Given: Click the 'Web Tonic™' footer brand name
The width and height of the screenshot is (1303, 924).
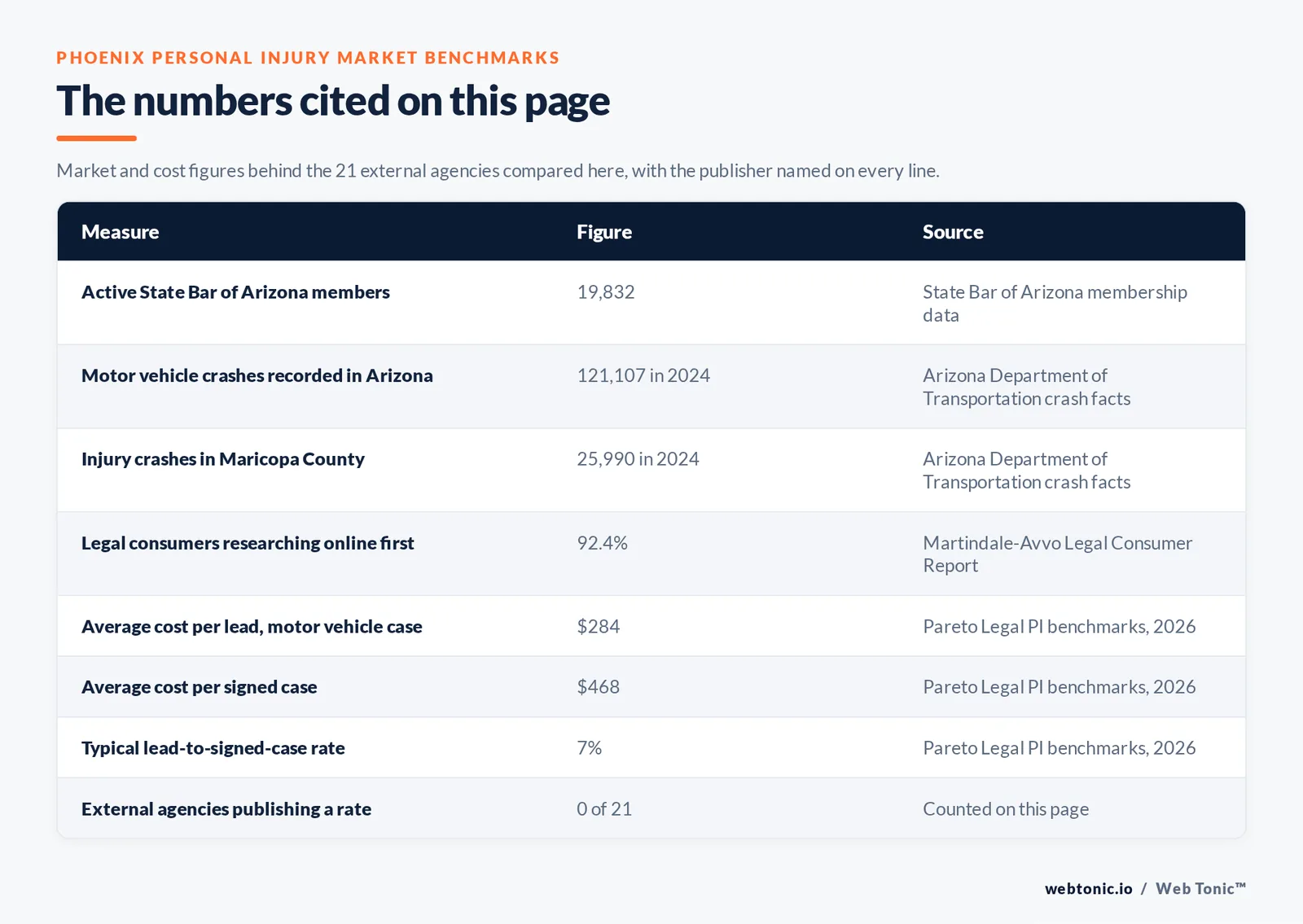Looking at the screenshot, I should 1200,889.
